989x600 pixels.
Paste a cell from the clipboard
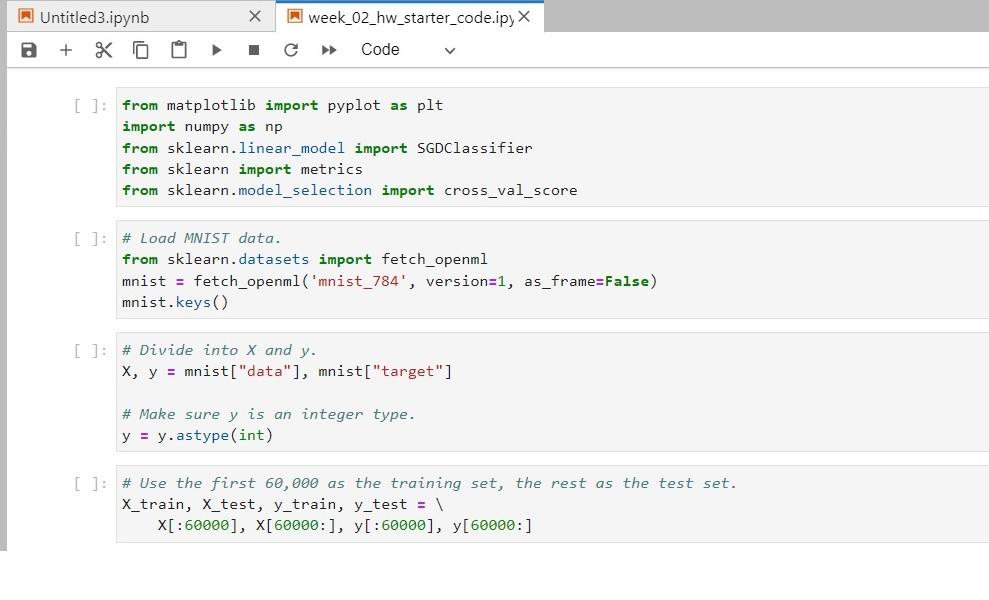(x=178, y=49)
